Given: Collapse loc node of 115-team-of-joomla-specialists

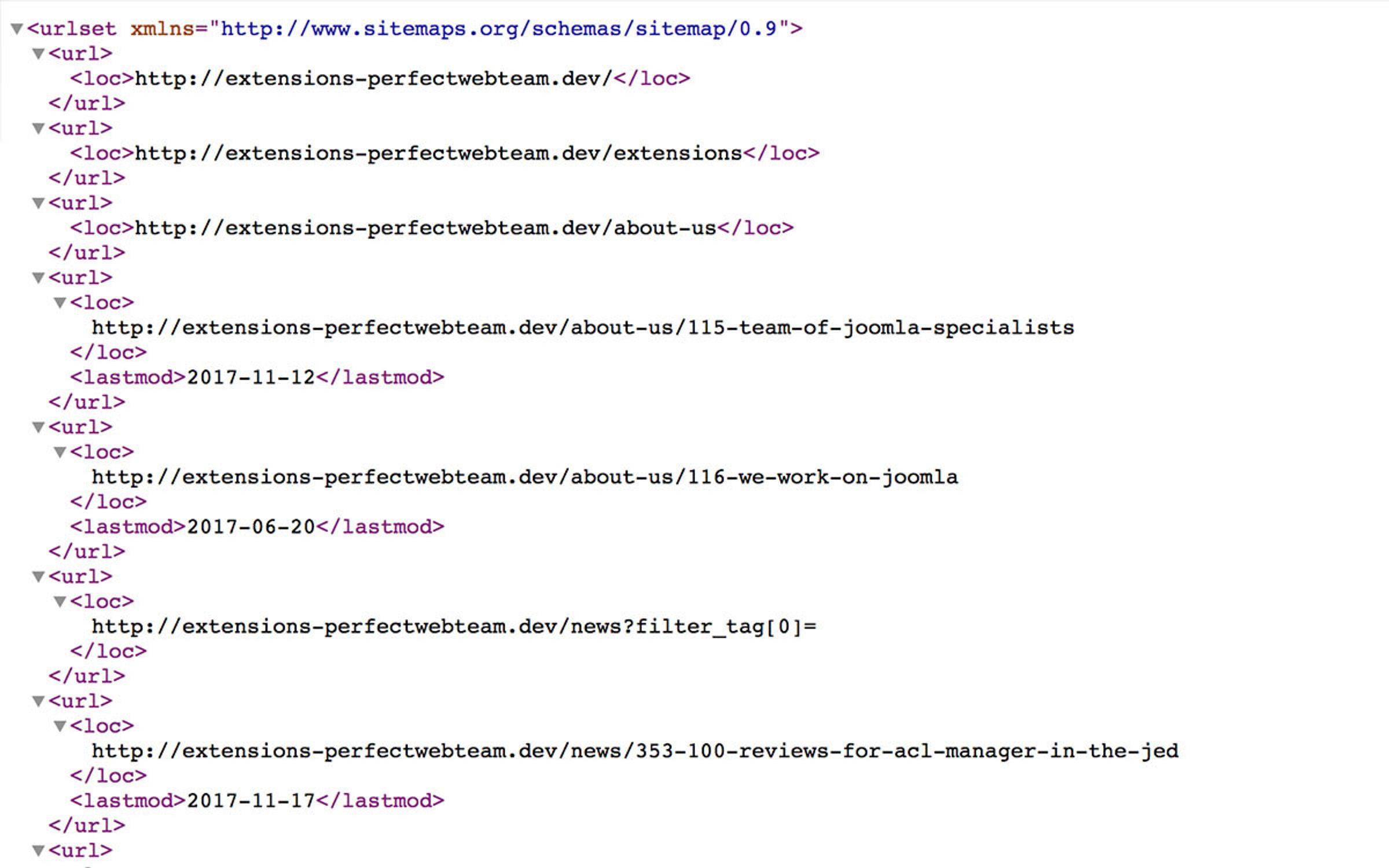Looking at the screenshot, I should (60, 303).
